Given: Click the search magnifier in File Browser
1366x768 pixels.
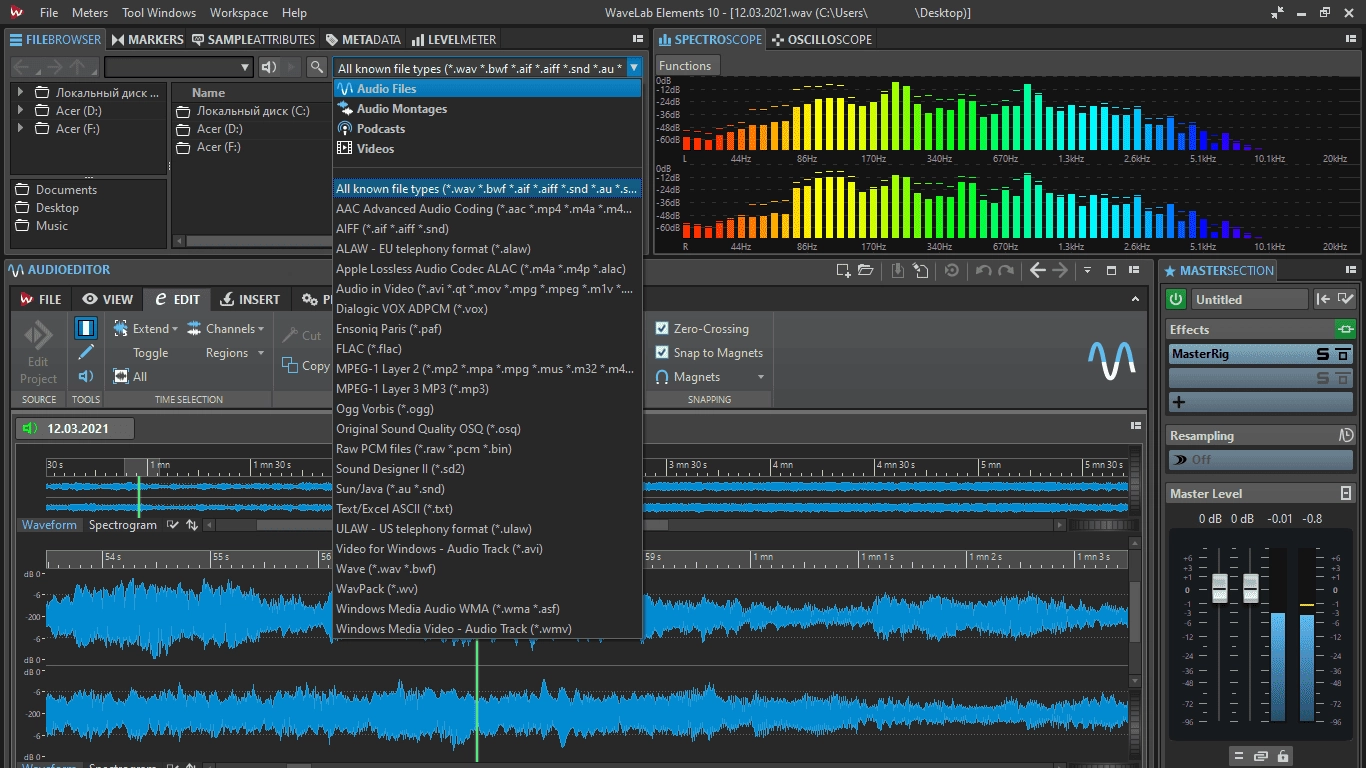Looking at the screenshot, I should (317, 67).
